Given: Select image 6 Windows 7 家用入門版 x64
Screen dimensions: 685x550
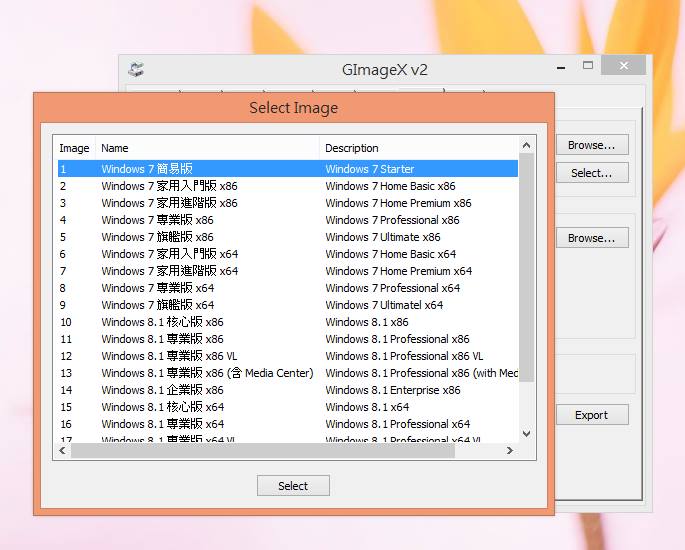Looking at the screenshot, I should (288, 254).
